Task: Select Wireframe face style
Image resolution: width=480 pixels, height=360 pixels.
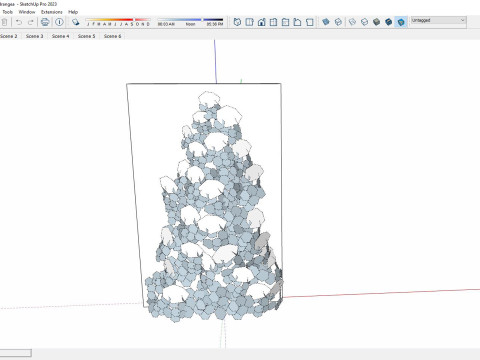Action: tap(352, 22)
